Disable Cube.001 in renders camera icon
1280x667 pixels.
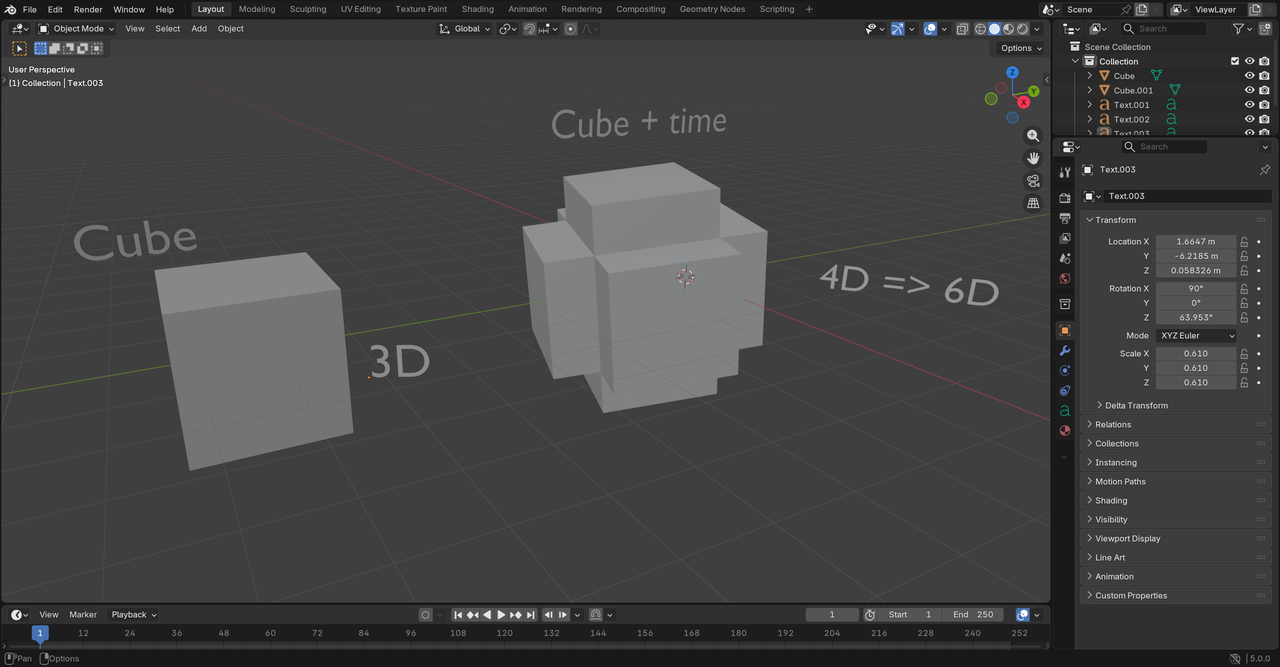[x=1264, y=90]
